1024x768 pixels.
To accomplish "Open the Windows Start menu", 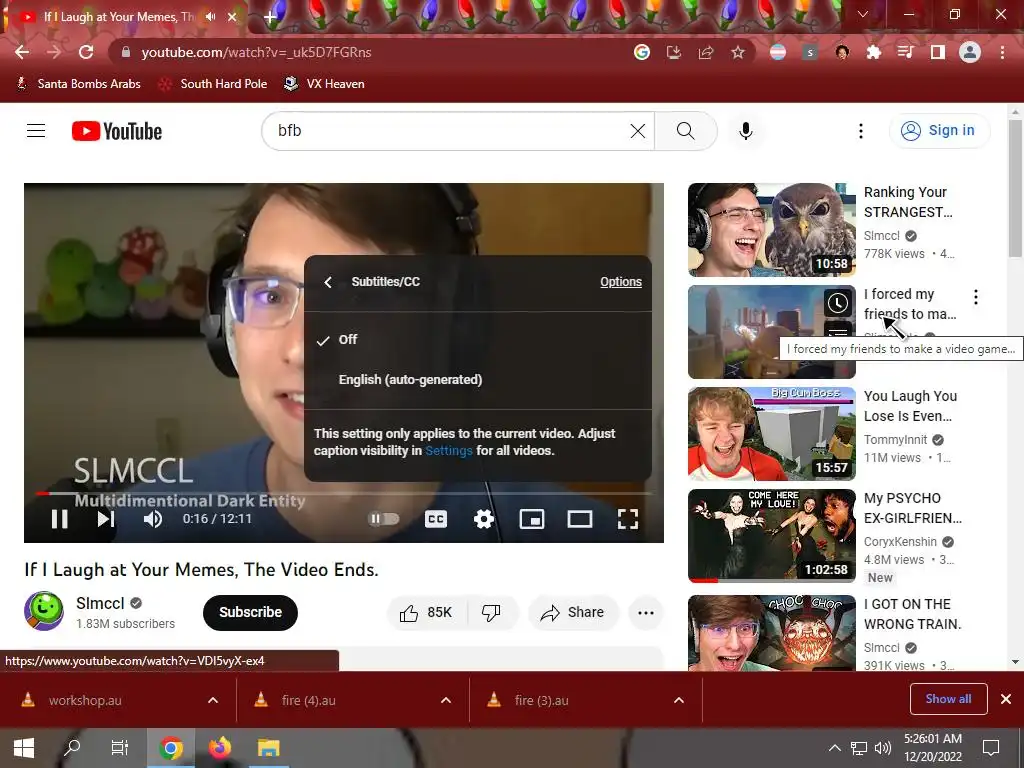I will point(24,748).
